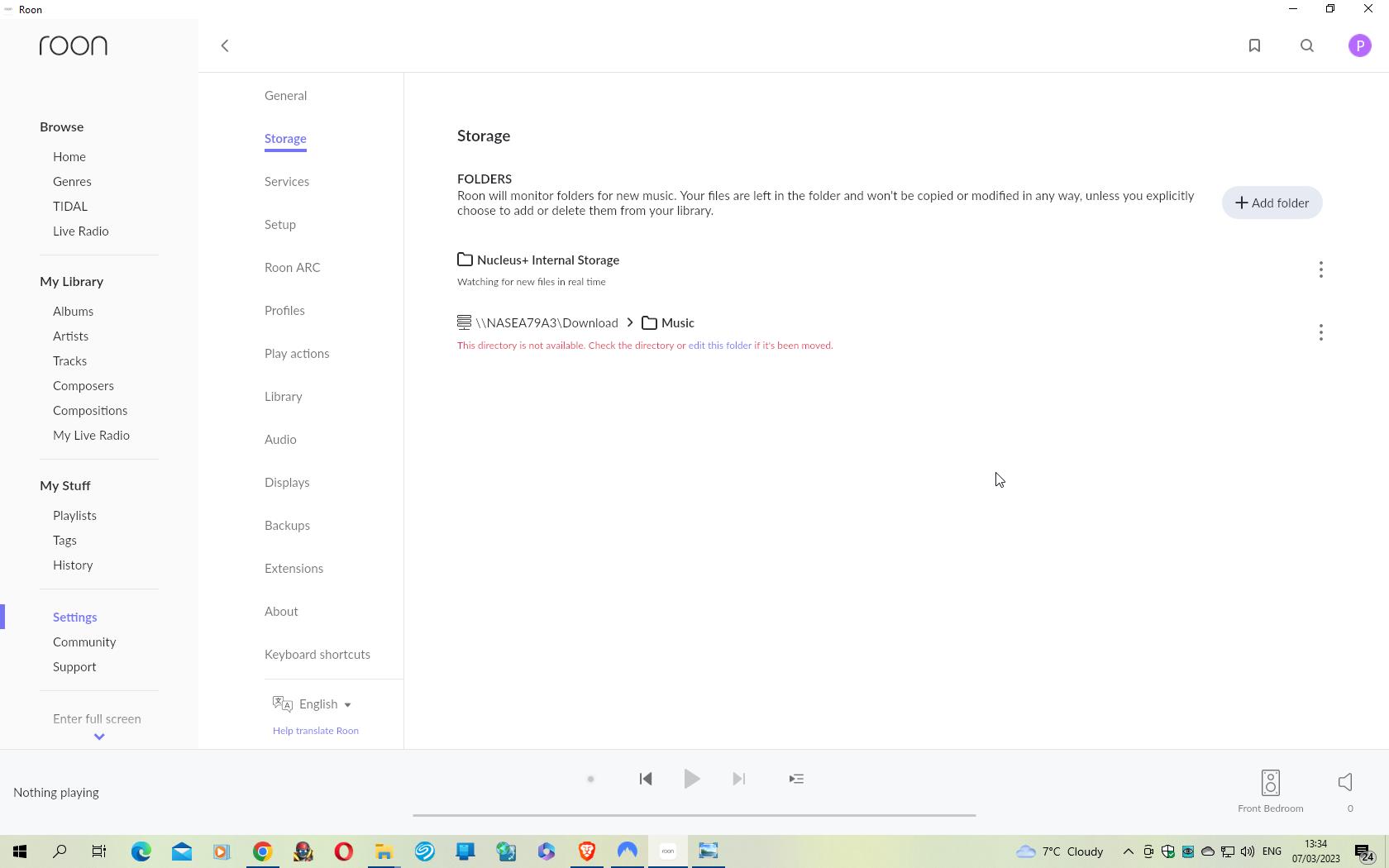This screenshot has height=868, width=1389.
Task: Open options menu for Music network folder
Action: [1321, 332]
